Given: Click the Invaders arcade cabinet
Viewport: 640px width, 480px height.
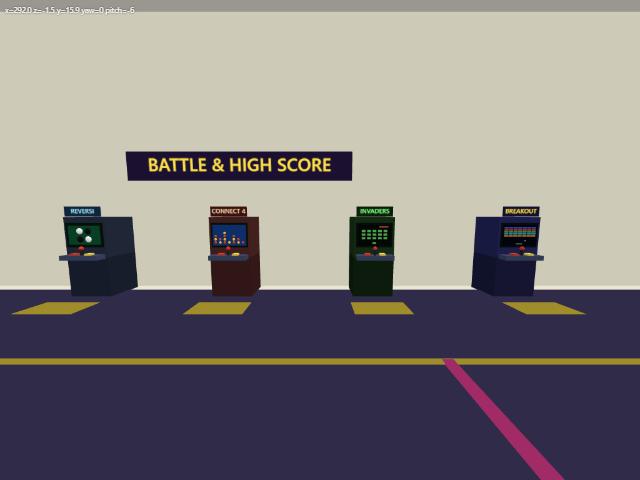Looking at the screenshot, I should point(373,251).
